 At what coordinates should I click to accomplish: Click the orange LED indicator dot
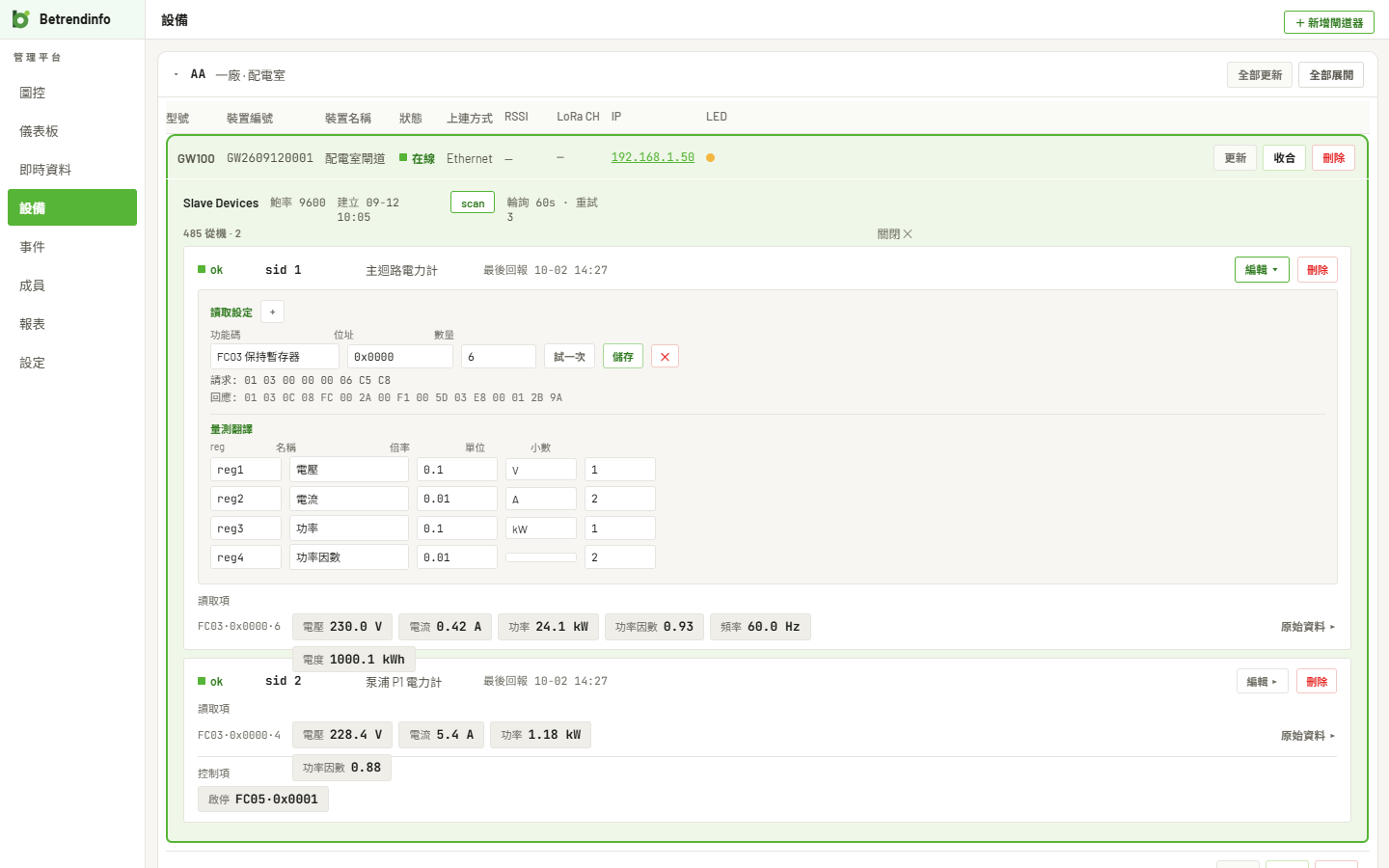coord(710,157)
